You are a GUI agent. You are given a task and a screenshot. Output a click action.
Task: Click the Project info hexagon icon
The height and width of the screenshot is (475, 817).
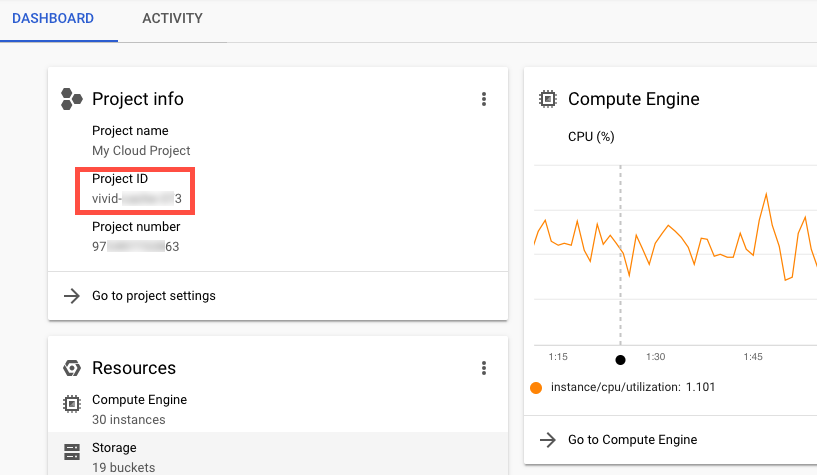tap(71, 99)
